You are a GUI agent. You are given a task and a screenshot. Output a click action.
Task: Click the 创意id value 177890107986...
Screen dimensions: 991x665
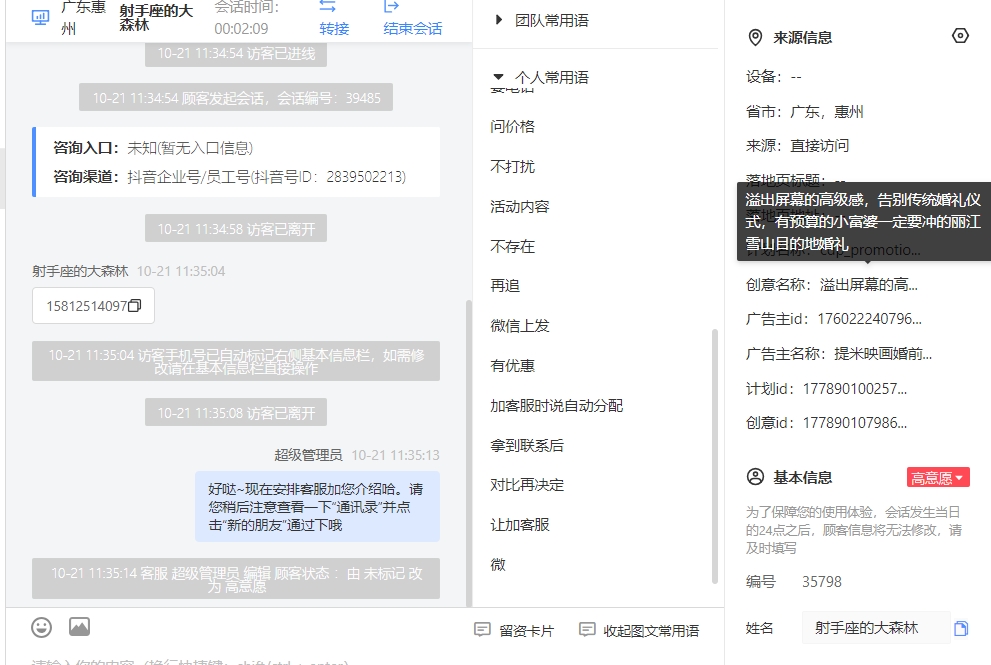(854, 422)
